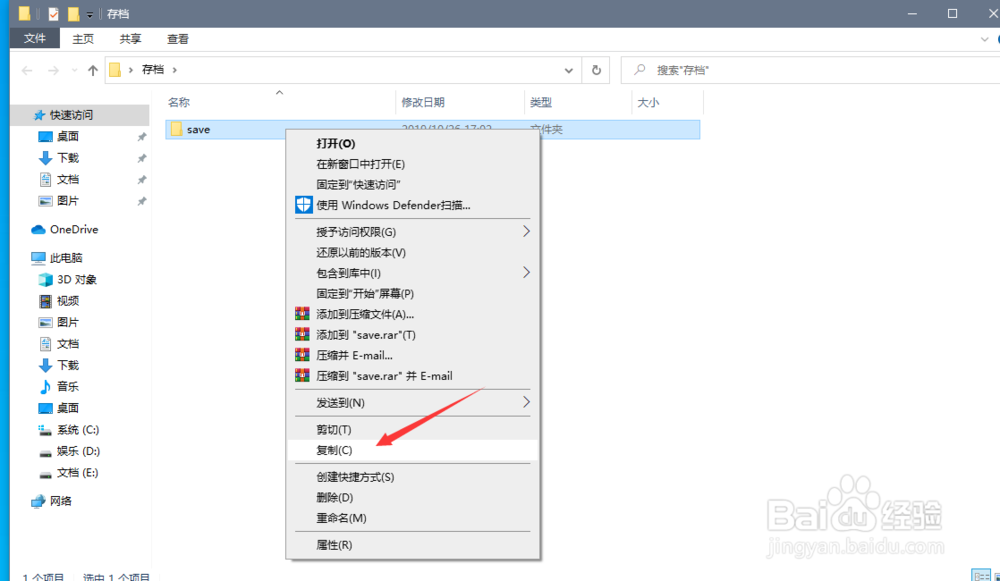Open 存档 via the breadcrumb link
Screen dimensions: 1000x581
pos(155,69)
